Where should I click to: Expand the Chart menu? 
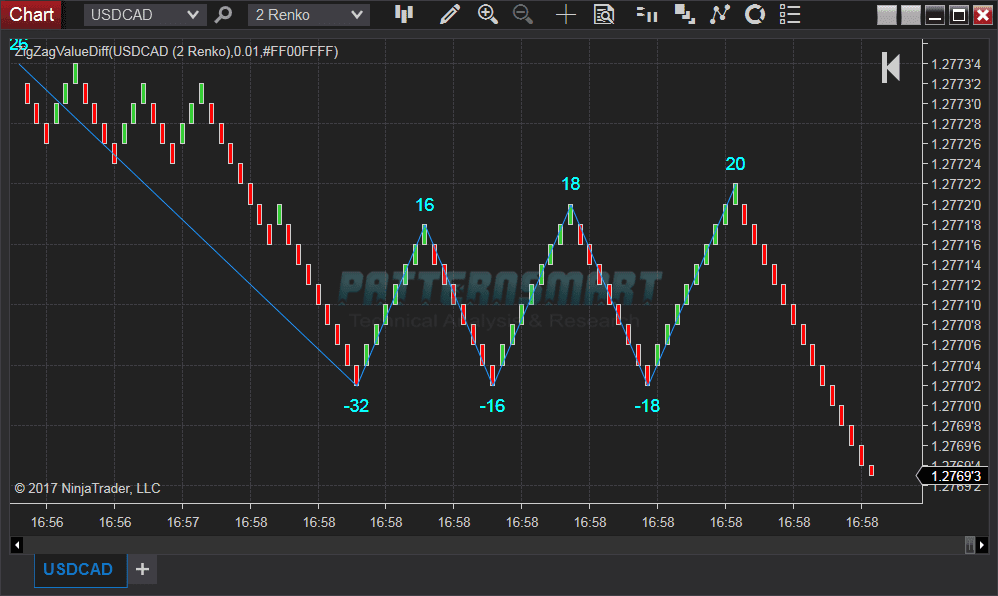tap(30, 14)
